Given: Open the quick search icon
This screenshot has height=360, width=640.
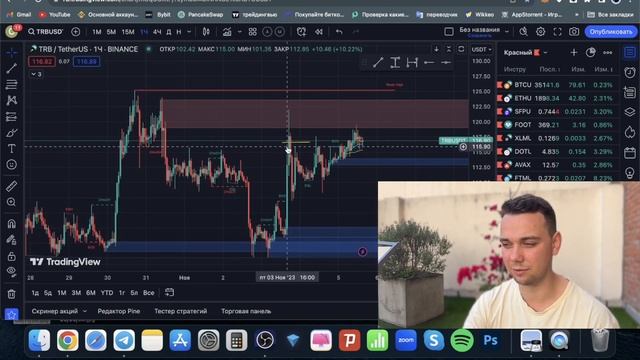Looking at the screenshot, I should [x=523, y=32].
